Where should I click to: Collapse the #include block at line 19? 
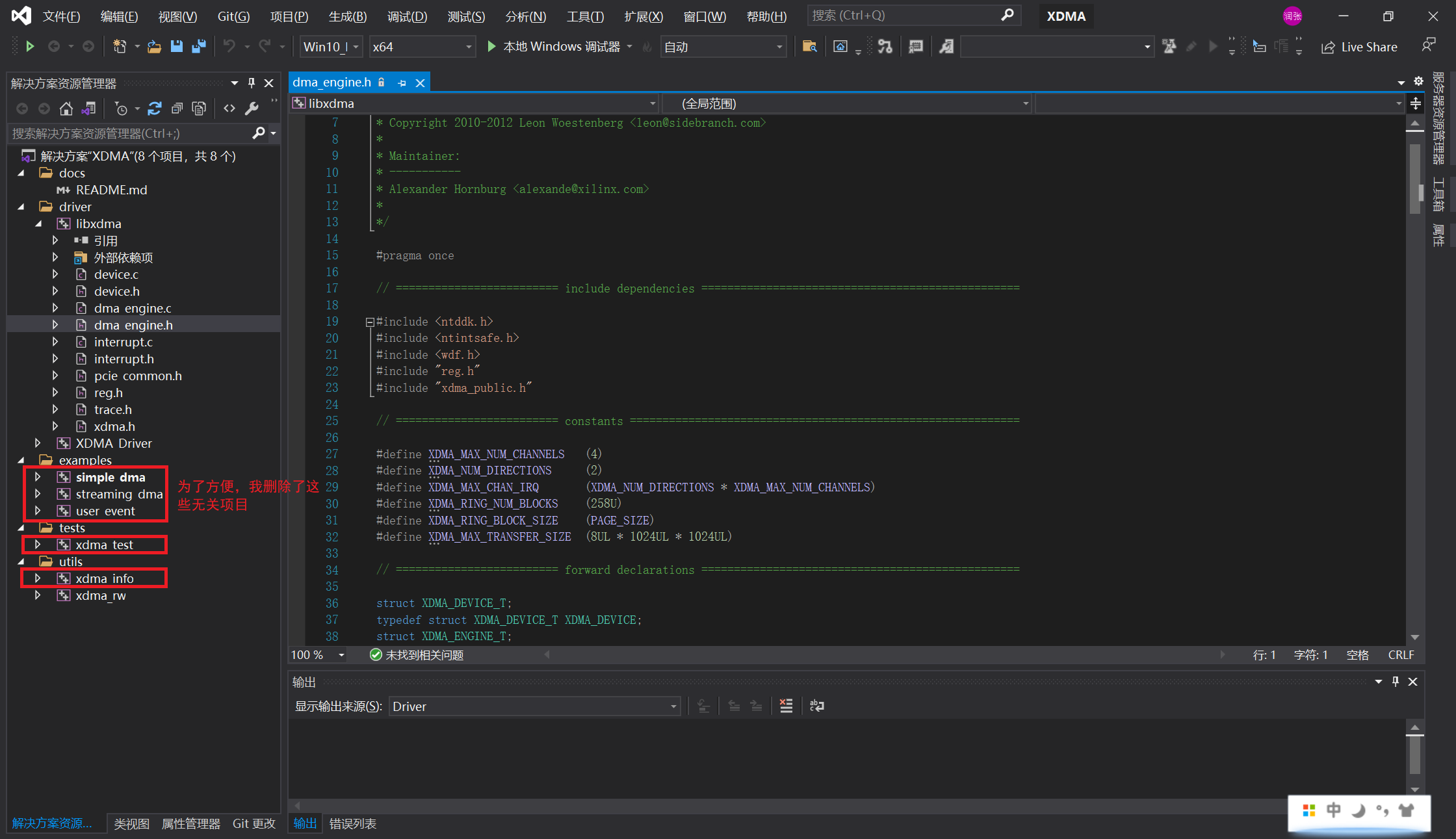pyautogui.click(x=370, y=322)
